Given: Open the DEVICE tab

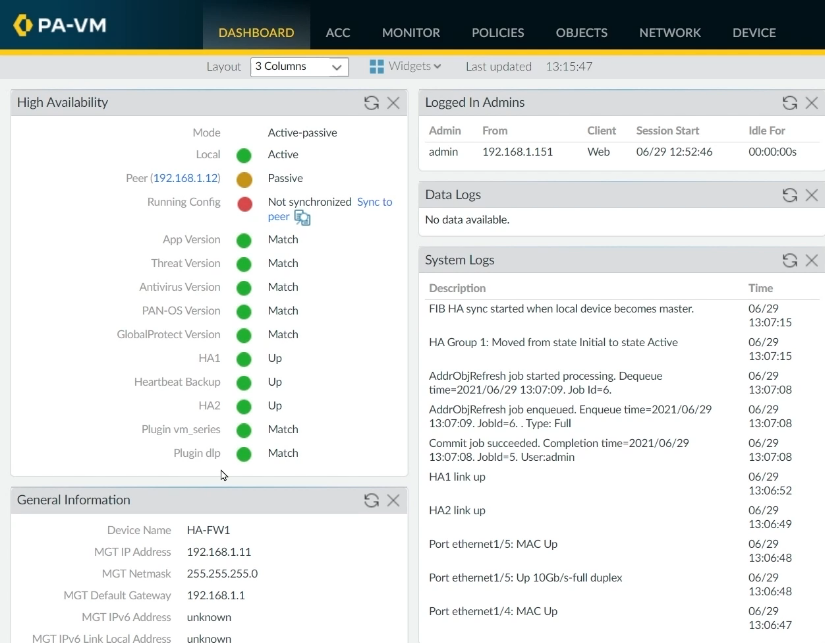Looking at the screenshot, I should [754, 33].
